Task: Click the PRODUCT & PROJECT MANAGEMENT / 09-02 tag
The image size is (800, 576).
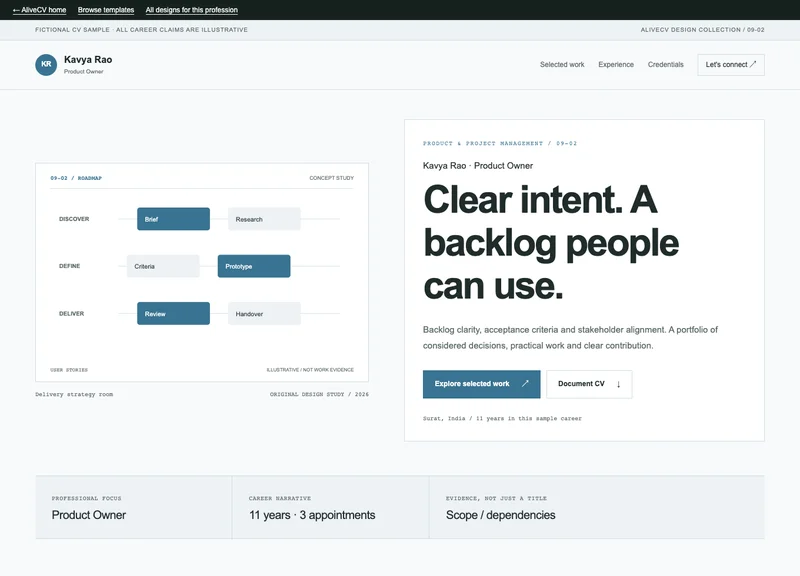Action: 499,143
